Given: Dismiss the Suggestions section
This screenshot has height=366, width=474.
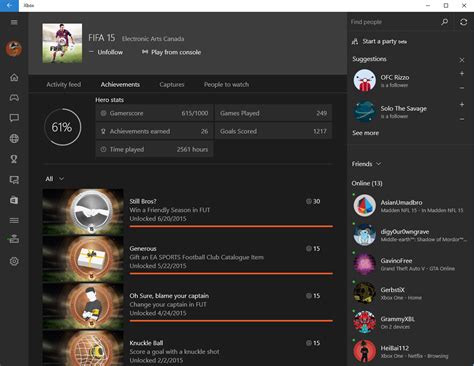Looking at the screenshot, I should (462, 60).
